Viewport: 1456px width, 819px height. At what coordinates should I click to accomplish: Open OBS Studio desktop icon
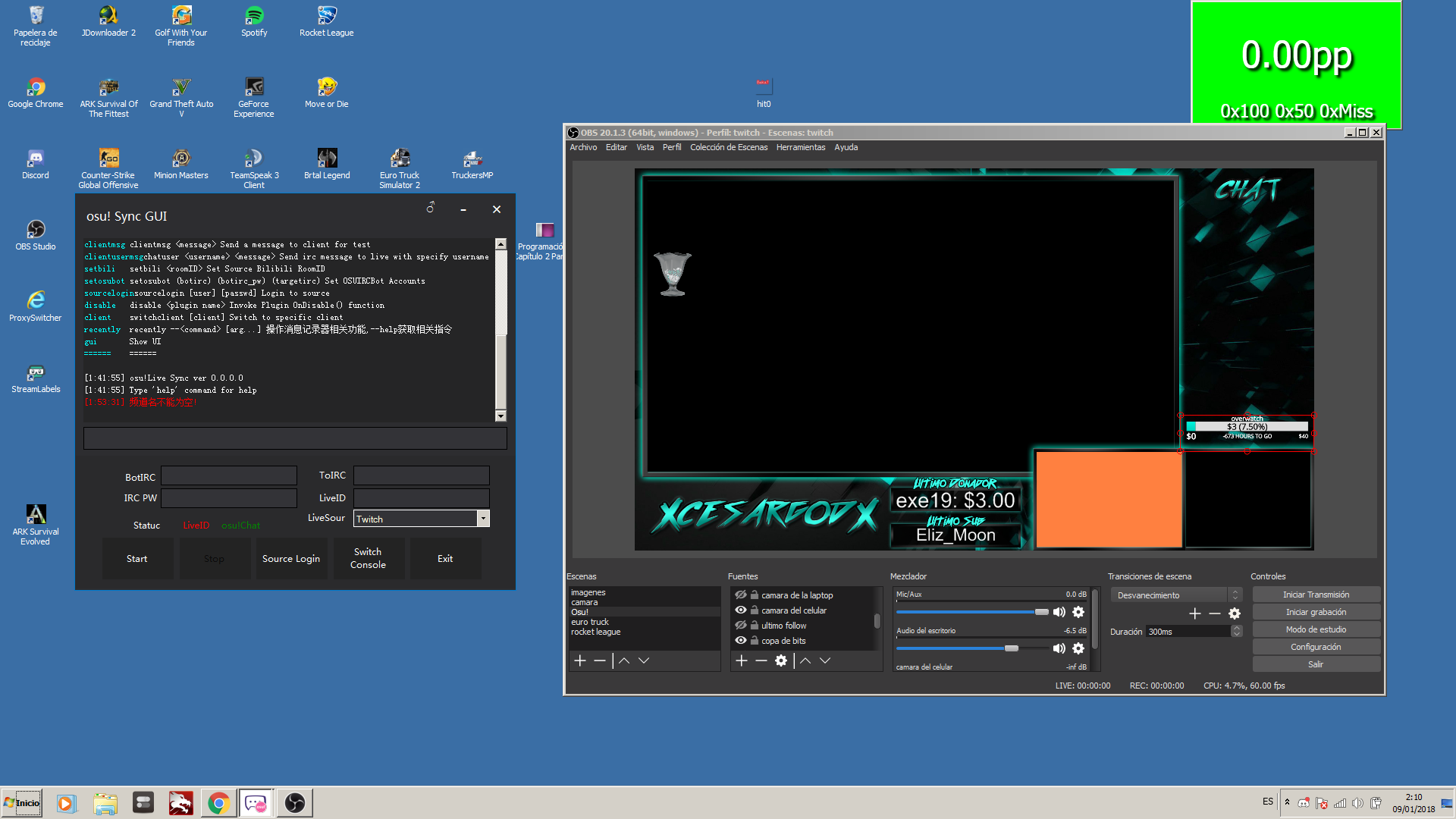coord(36,235)
